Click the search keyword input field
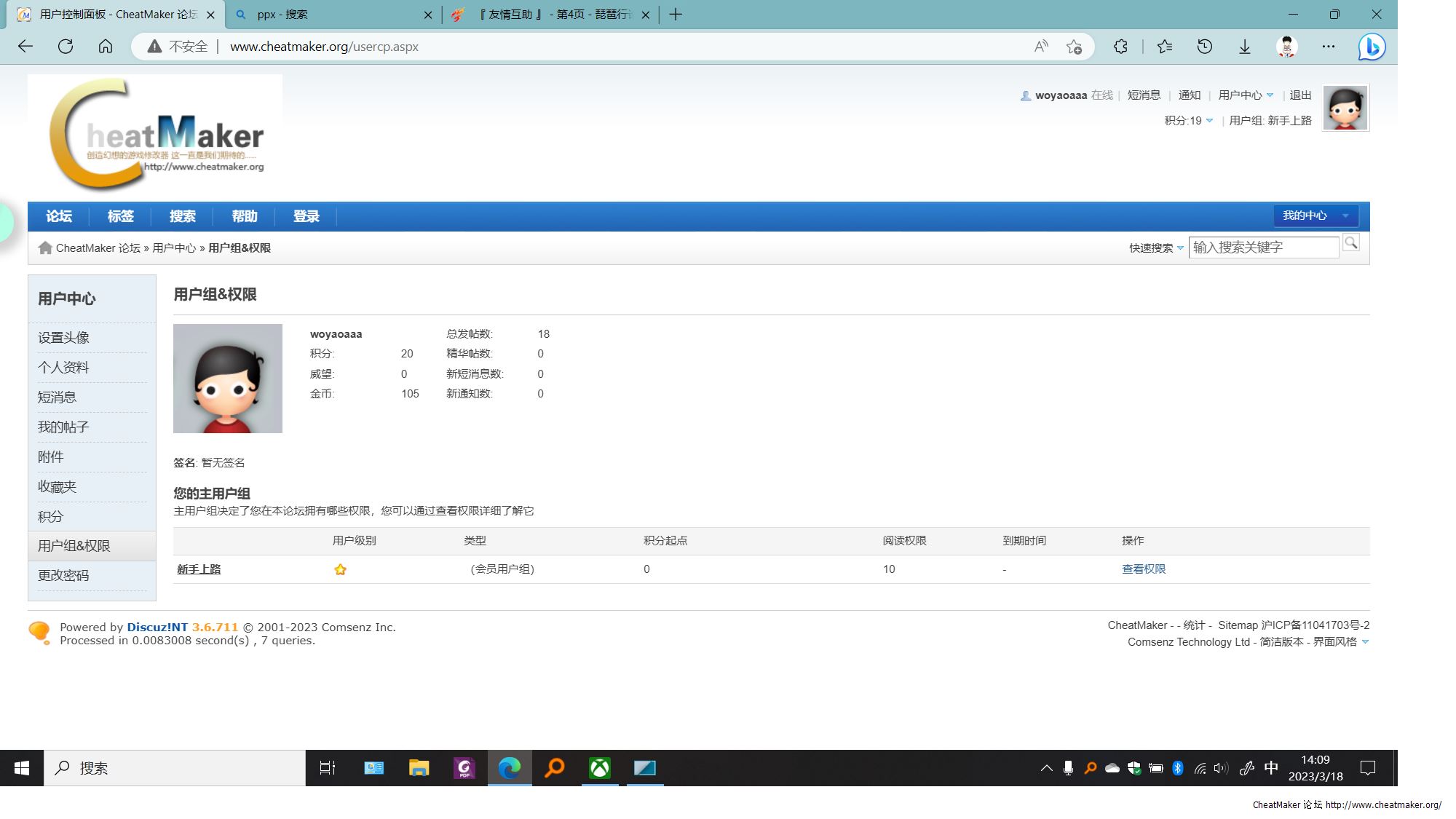 pyautogui.click(x=1263, y=248)
